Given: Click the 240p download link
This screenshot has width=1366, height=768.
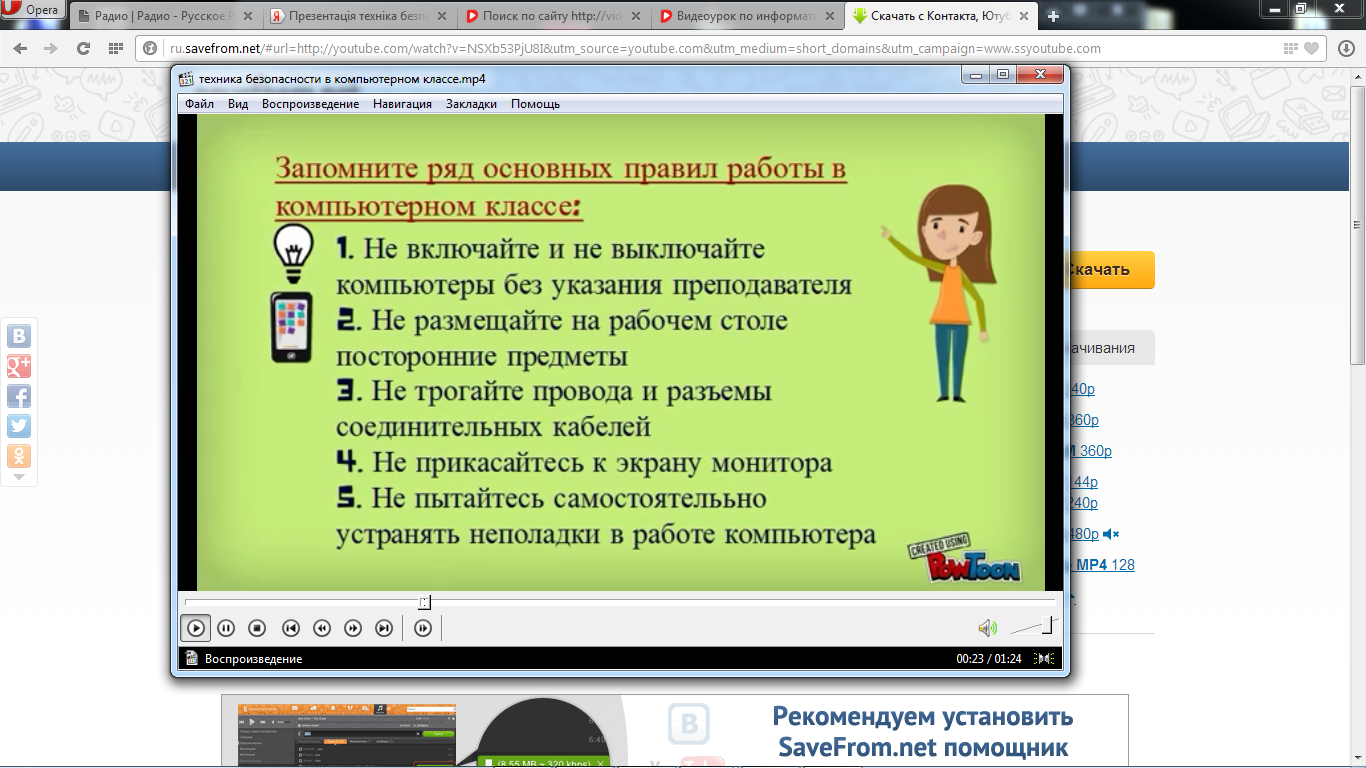Looking at the screenshot, I should tap(1084, 503).
